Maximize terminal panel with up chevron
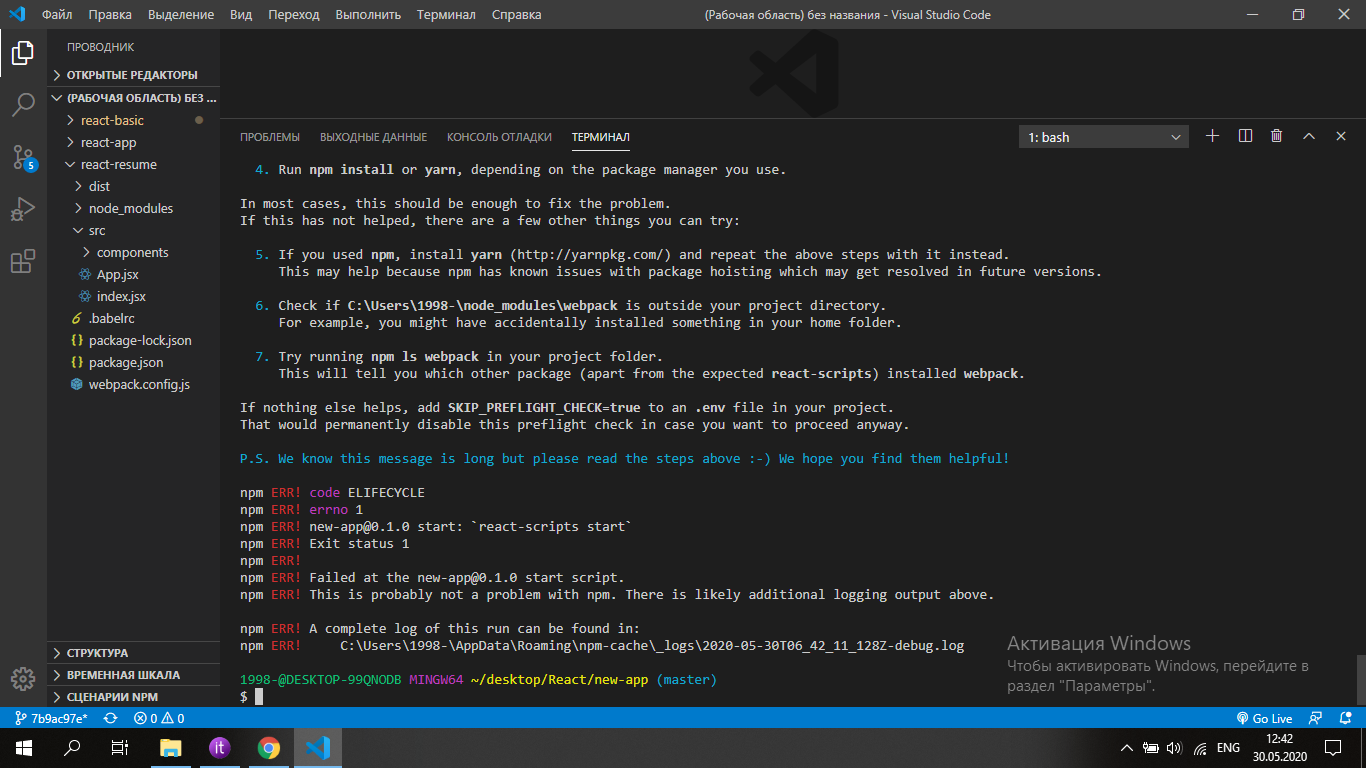 click(x=1309, y=136)
